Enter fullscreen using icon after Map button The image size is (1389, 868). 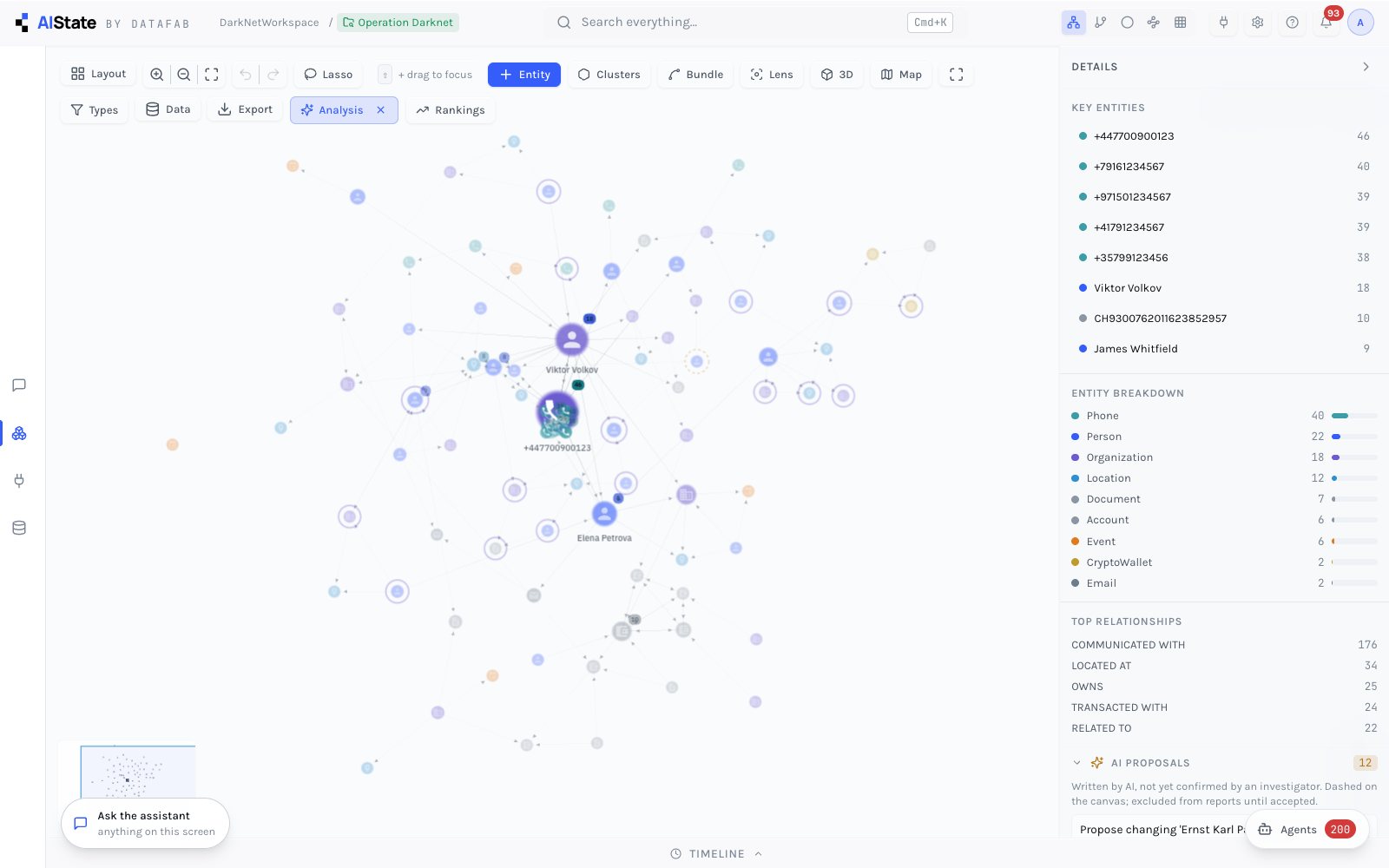click(957, 75)
